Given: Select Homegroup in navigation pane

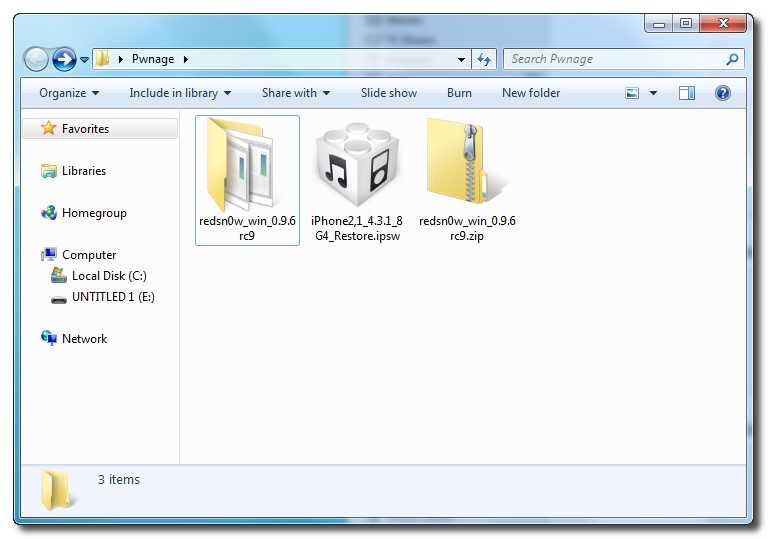Looking at the screenshot, I should [94, 213].
